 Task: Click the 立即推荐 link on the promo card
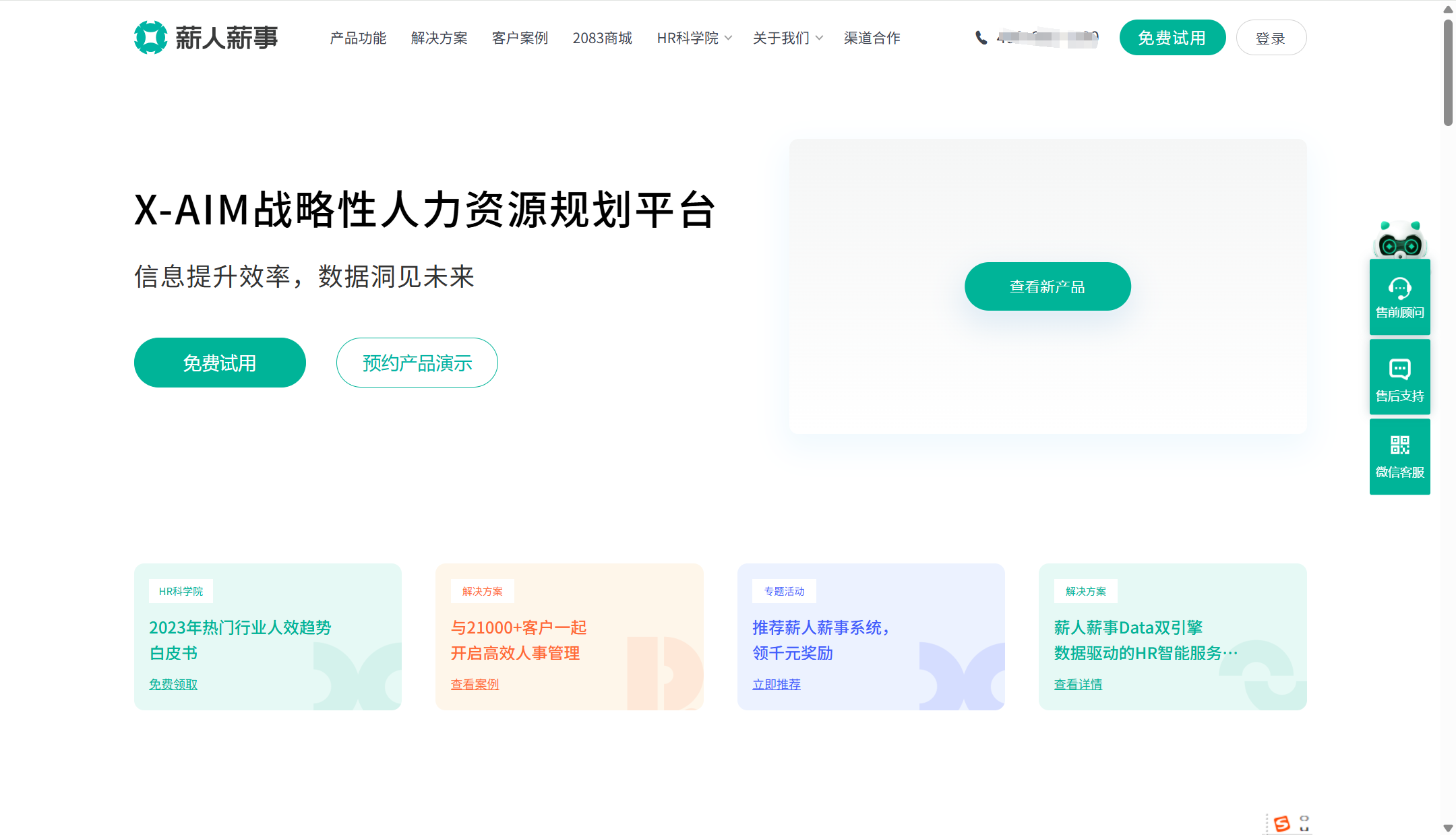[776, 684]
